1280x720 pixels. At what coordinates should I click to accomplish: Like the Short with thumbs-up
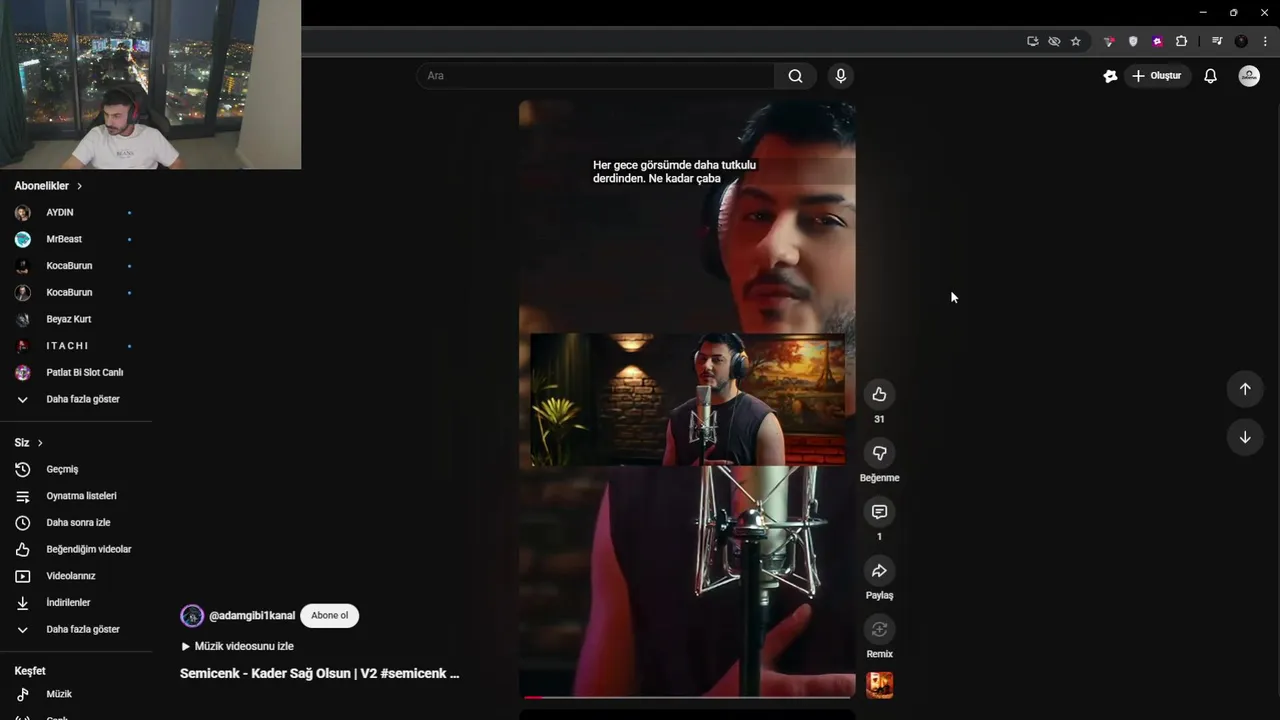click(879, 394)
